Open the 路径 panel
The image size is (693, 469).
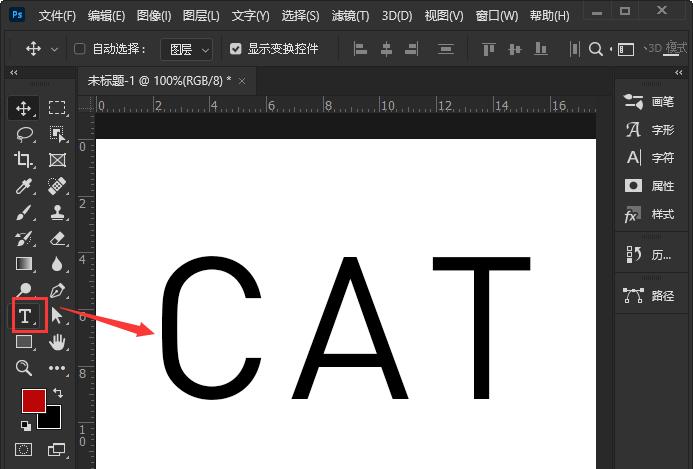click(x=650, y=295)
